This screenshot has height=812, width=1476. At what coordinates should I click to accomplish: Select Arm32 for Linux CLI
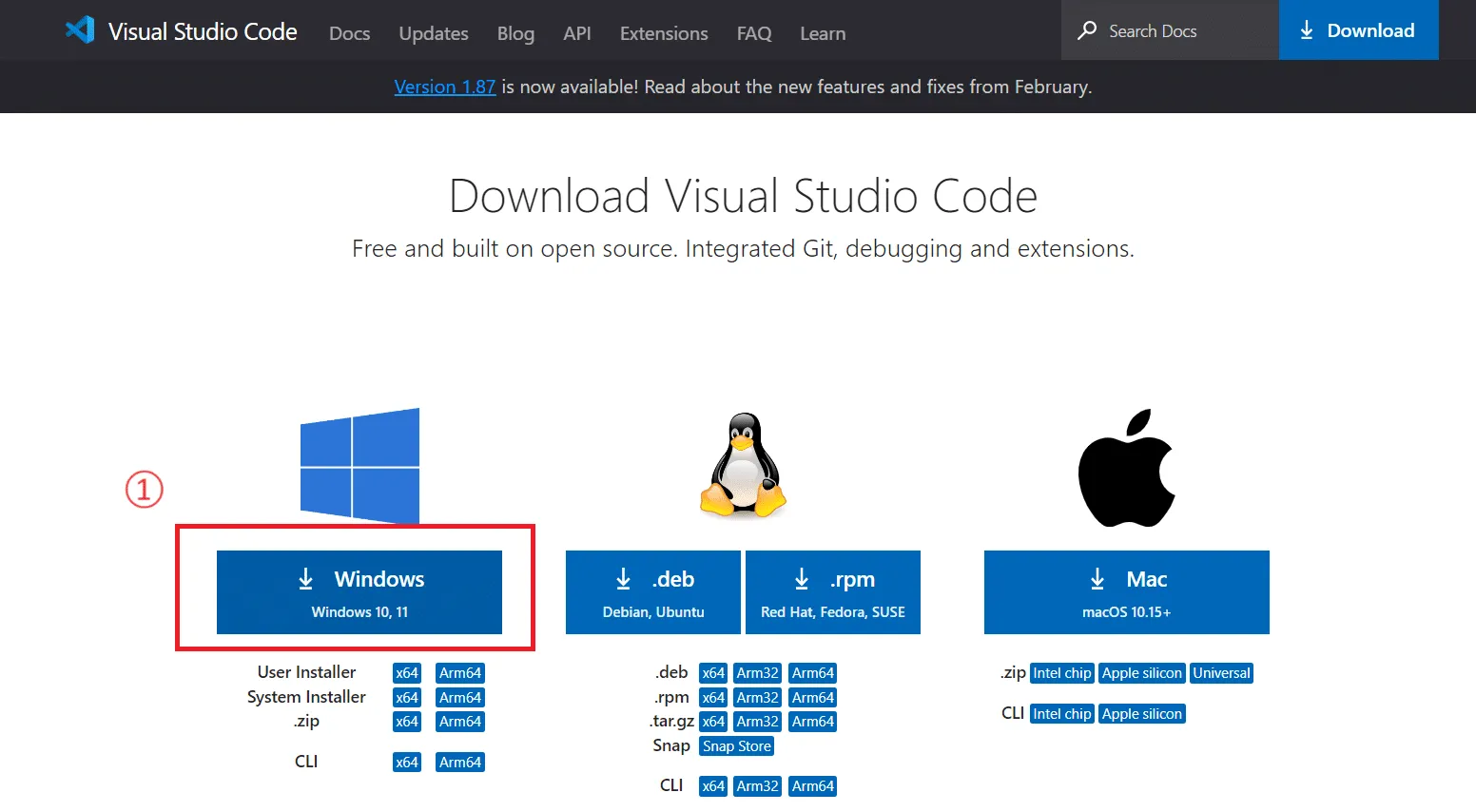click(x=758, y=786)
